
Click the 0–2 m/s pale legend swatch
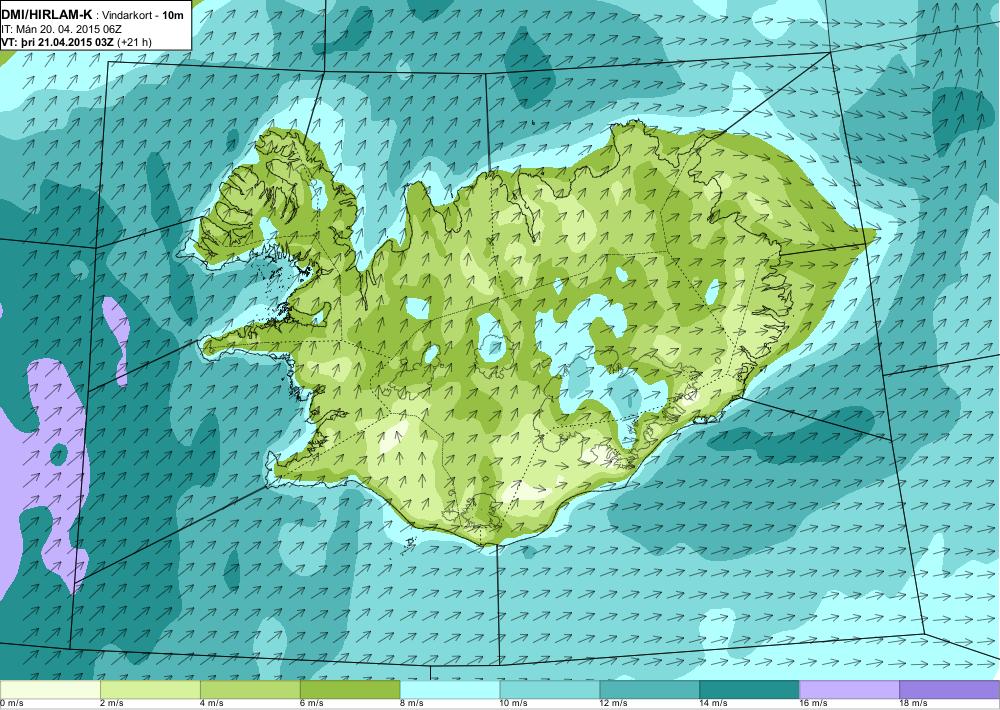[50, 690]
